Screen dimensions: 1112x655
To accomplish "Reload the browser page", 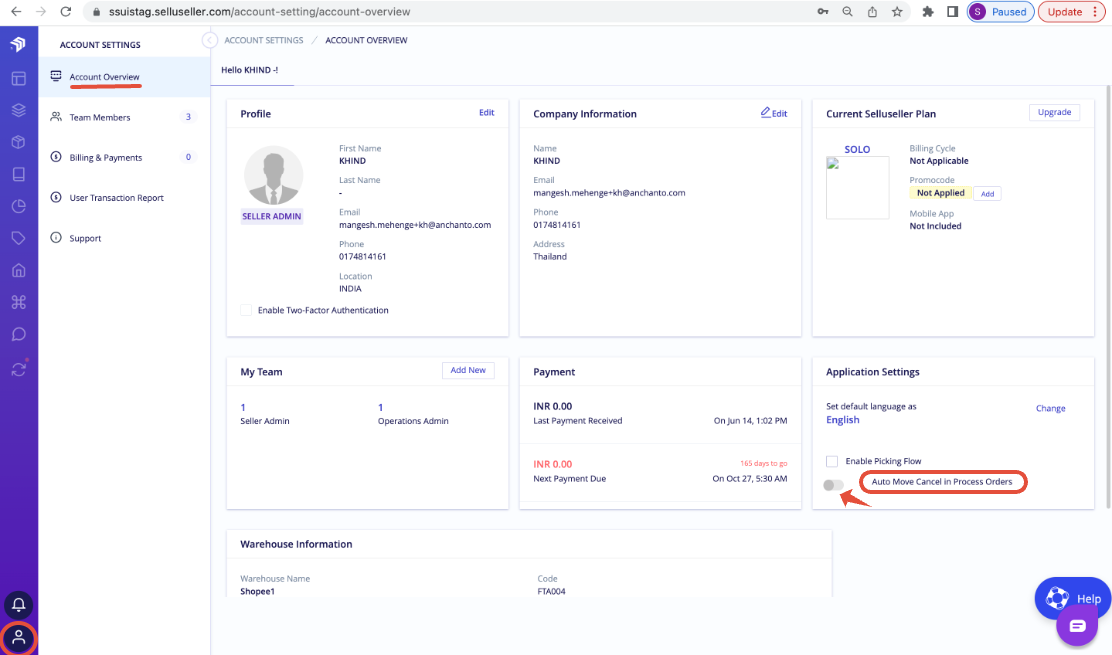I will [65, 11].
